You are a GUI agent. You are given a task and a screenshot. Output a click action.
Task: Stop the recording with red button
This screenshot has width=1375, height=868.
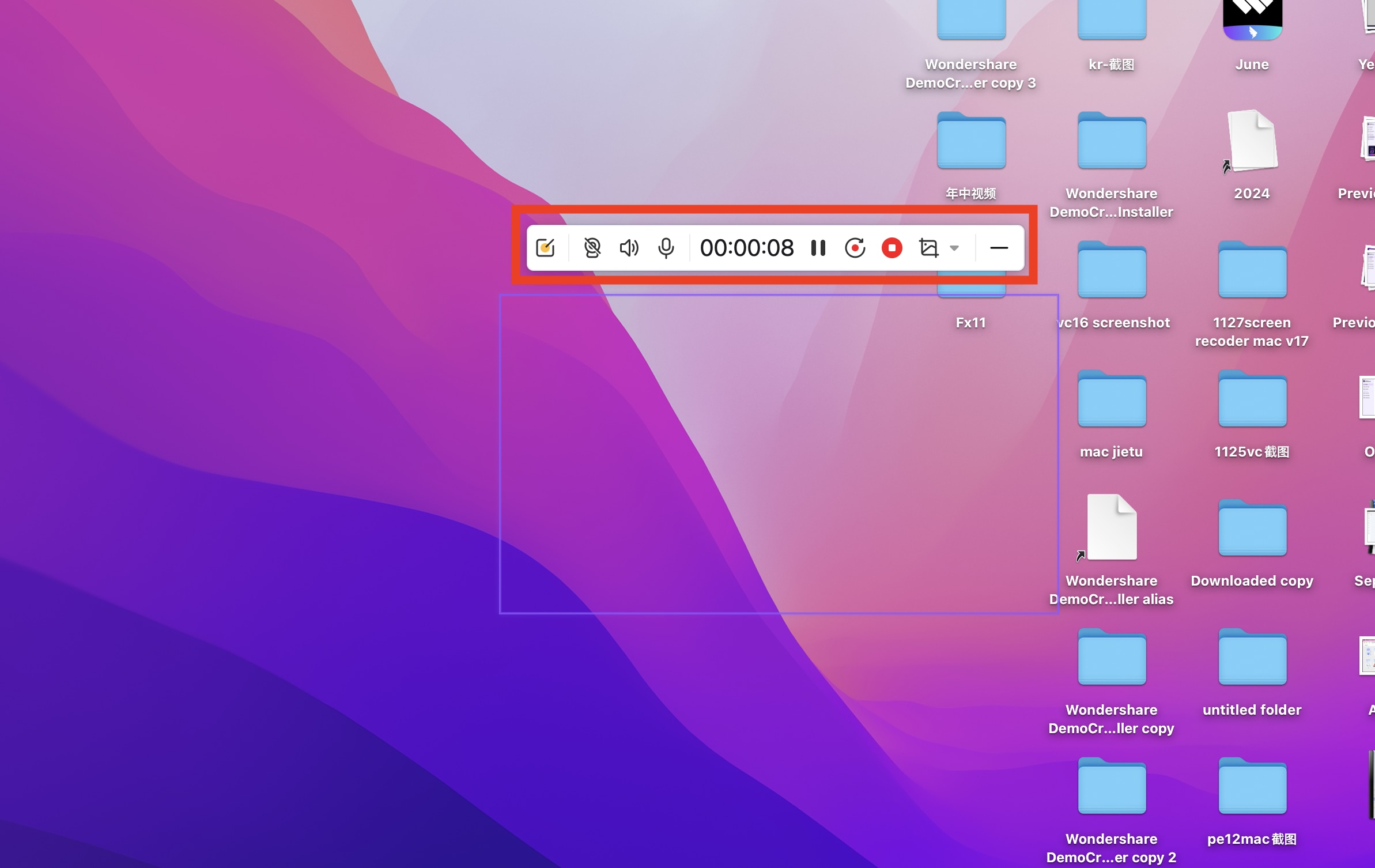(892, 248)
